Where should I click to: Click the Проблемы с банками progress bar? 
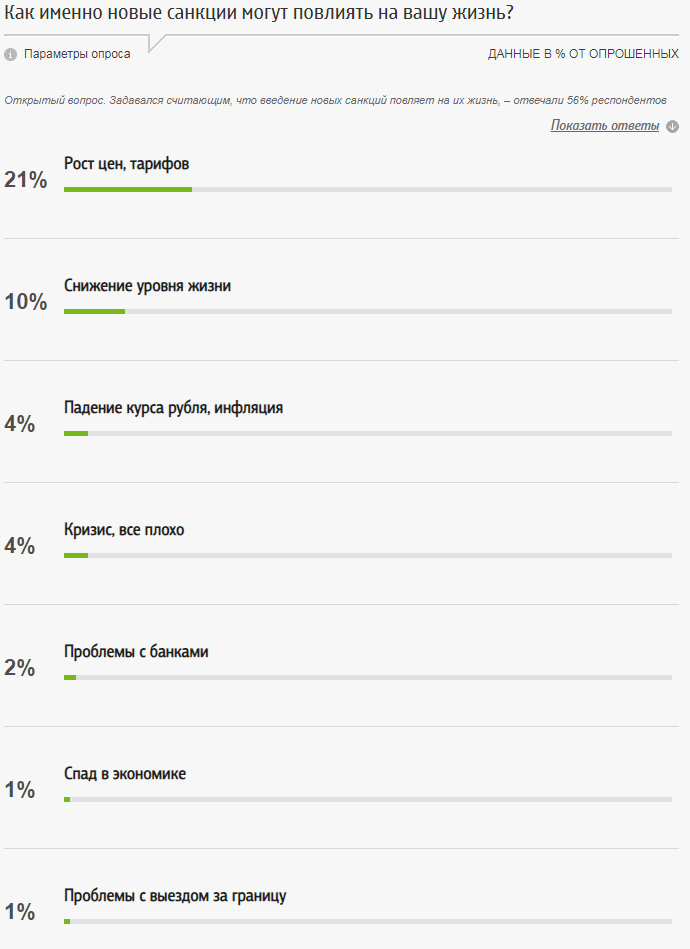pyautogui.click(x=367, y=677)
